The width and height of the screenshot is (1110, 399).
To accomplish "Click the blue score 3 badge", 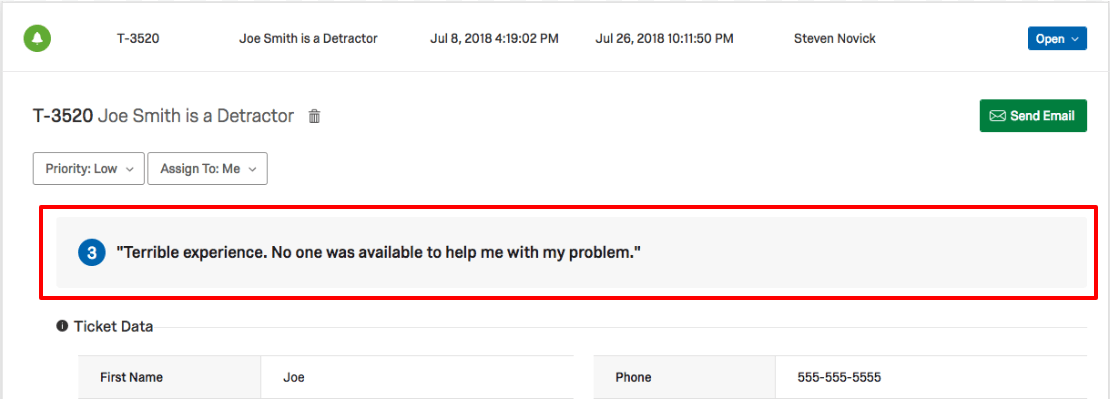I will point(92,251).
